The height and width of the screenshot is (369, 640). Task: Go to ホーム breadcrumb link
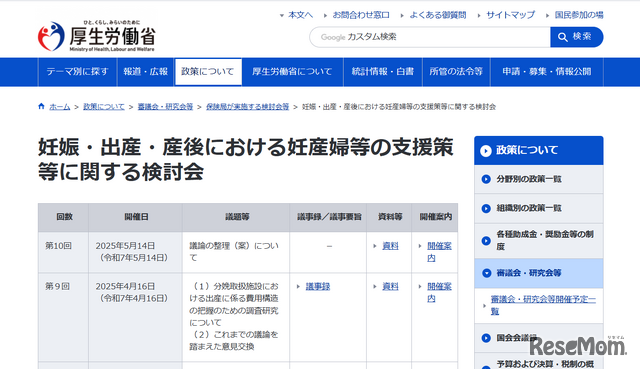60,107
